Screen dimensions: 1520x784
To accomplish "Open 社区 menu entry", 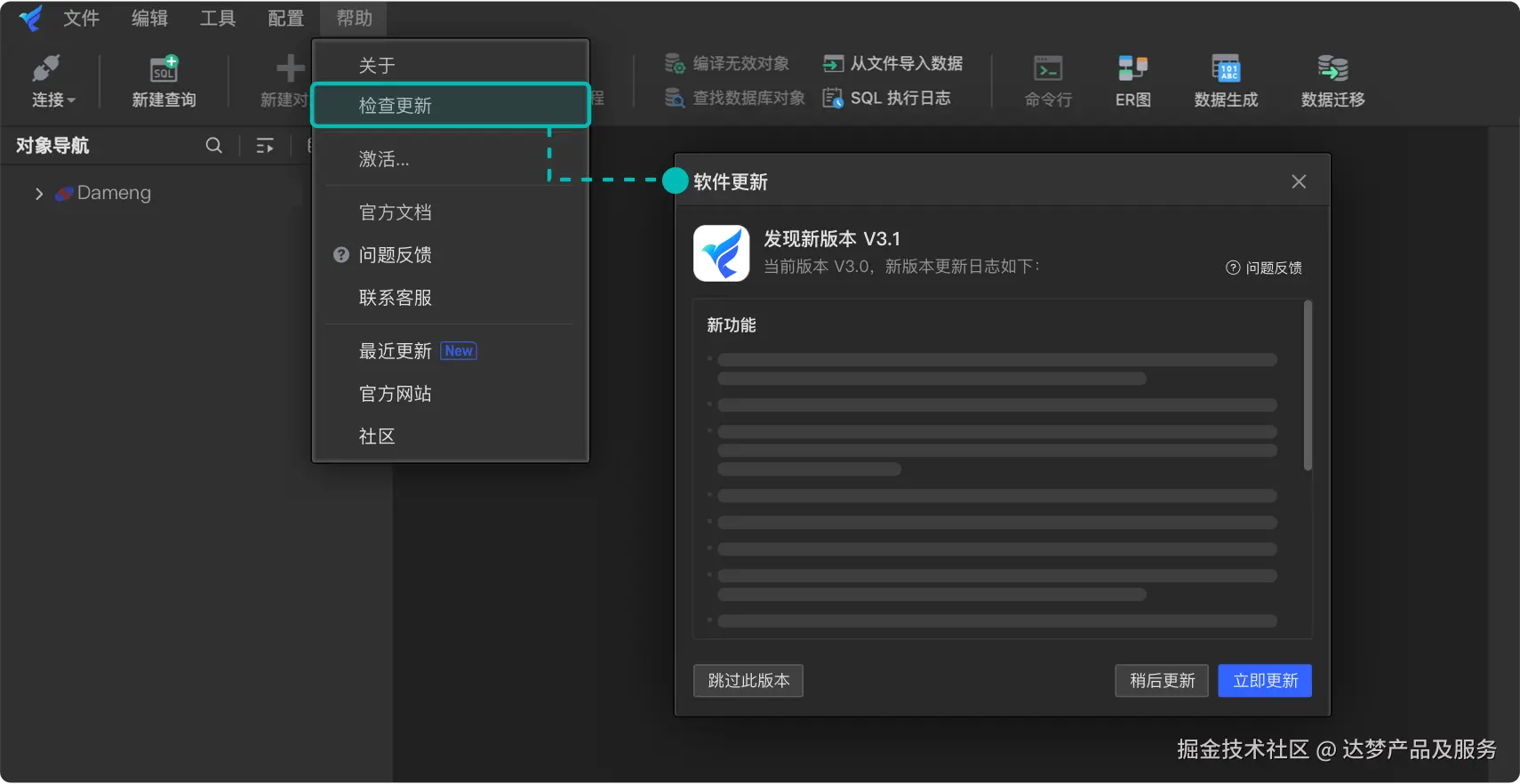I will click(x=451, y=436).
